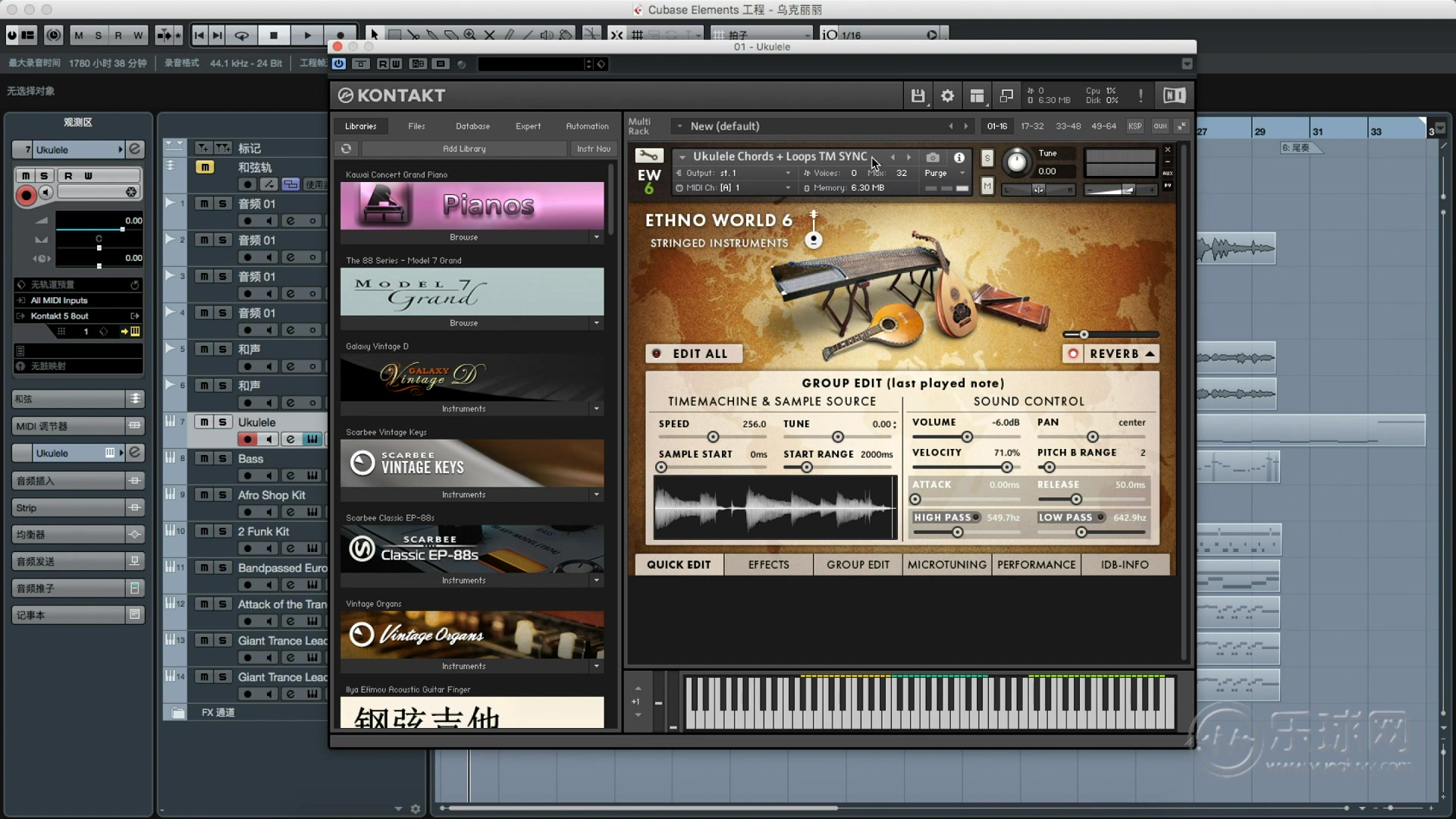The width and height of the screenshot is (1456, 819).
Task: Click Kontakt minimized view icon
Action: (1006, 96)
